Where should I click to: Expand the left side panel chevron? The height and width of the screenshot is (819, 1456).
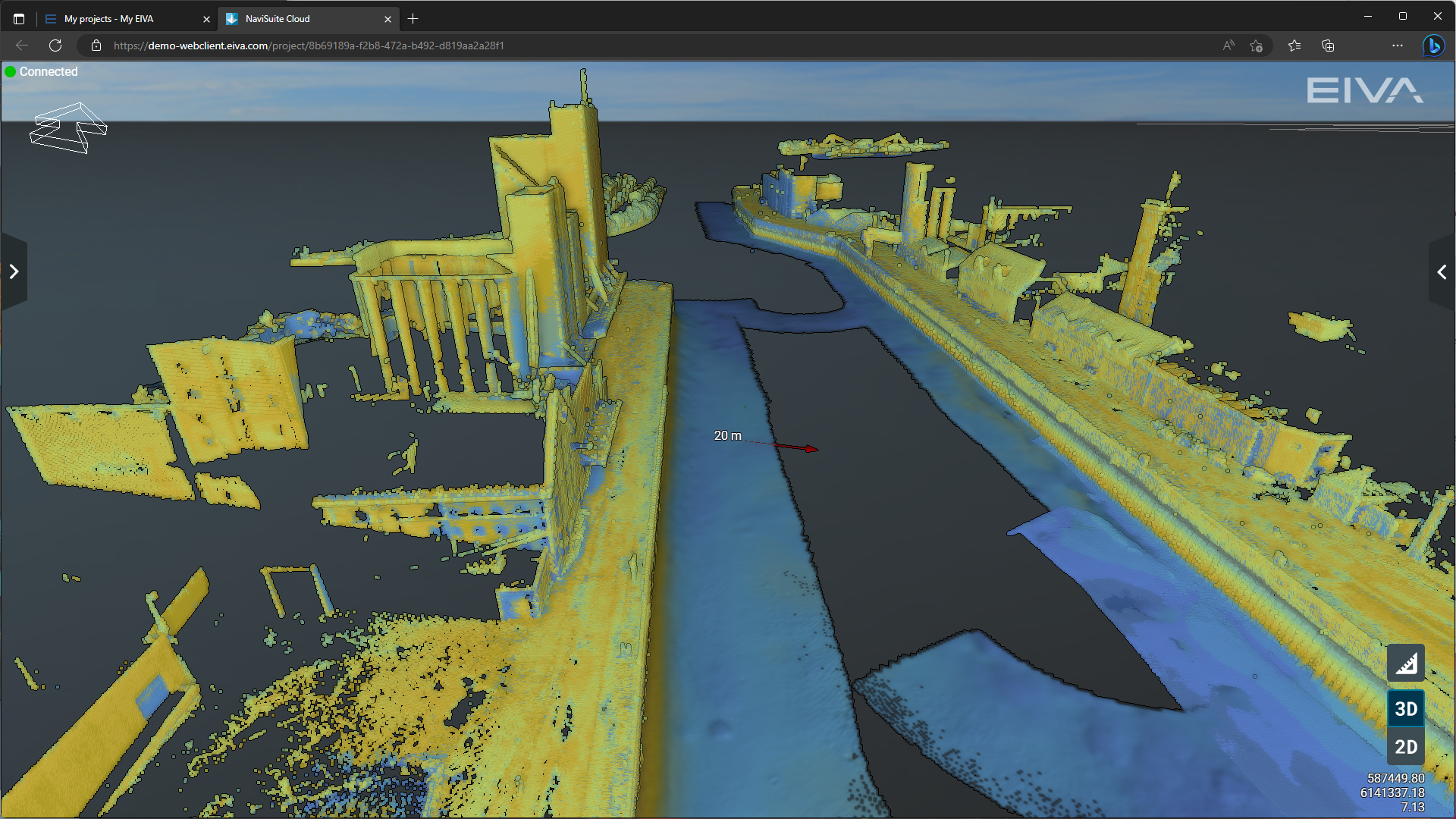[x=14, y=271]
